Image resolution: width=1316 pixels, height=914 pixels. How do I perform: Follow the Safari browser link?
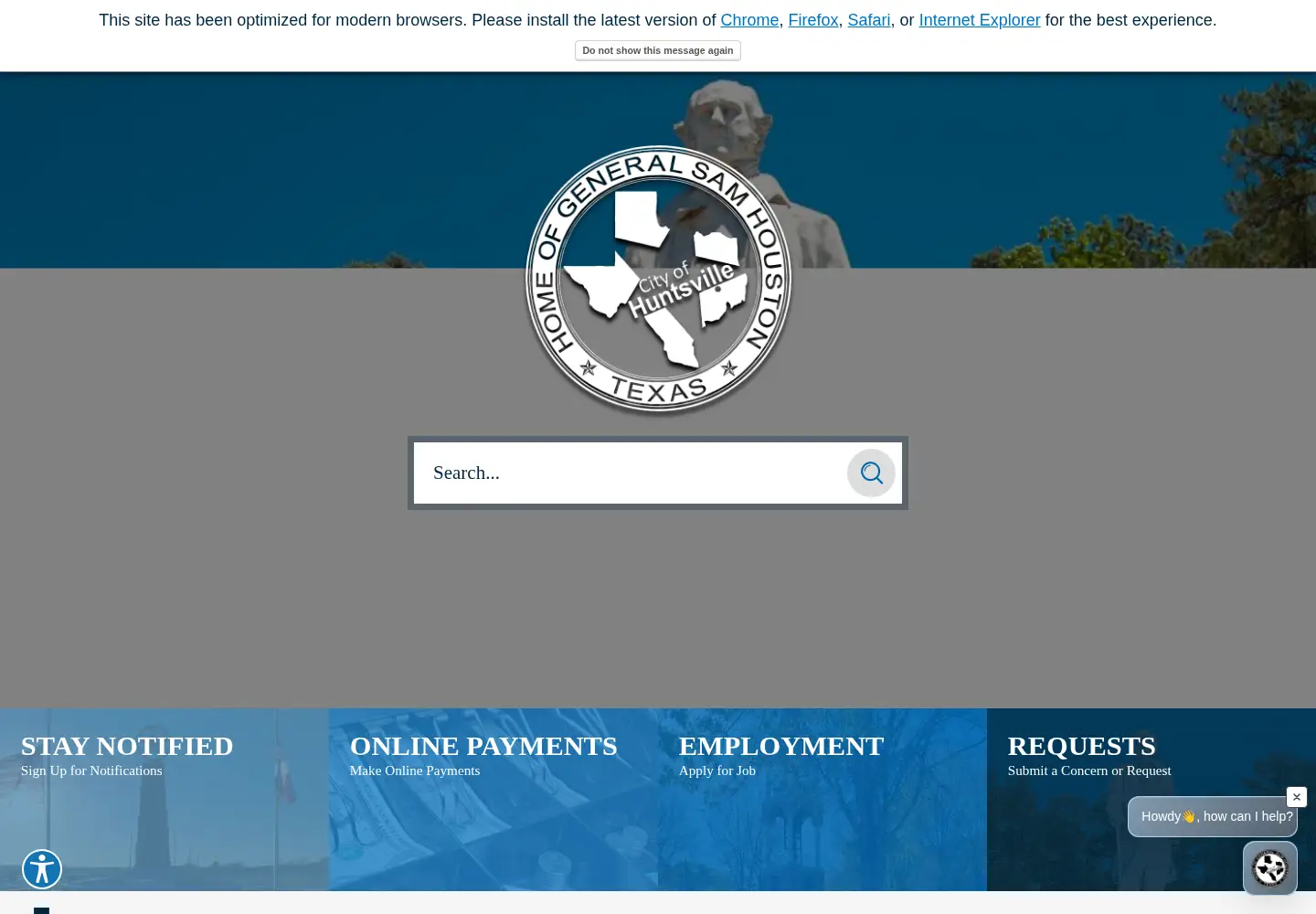click(869, 20)
